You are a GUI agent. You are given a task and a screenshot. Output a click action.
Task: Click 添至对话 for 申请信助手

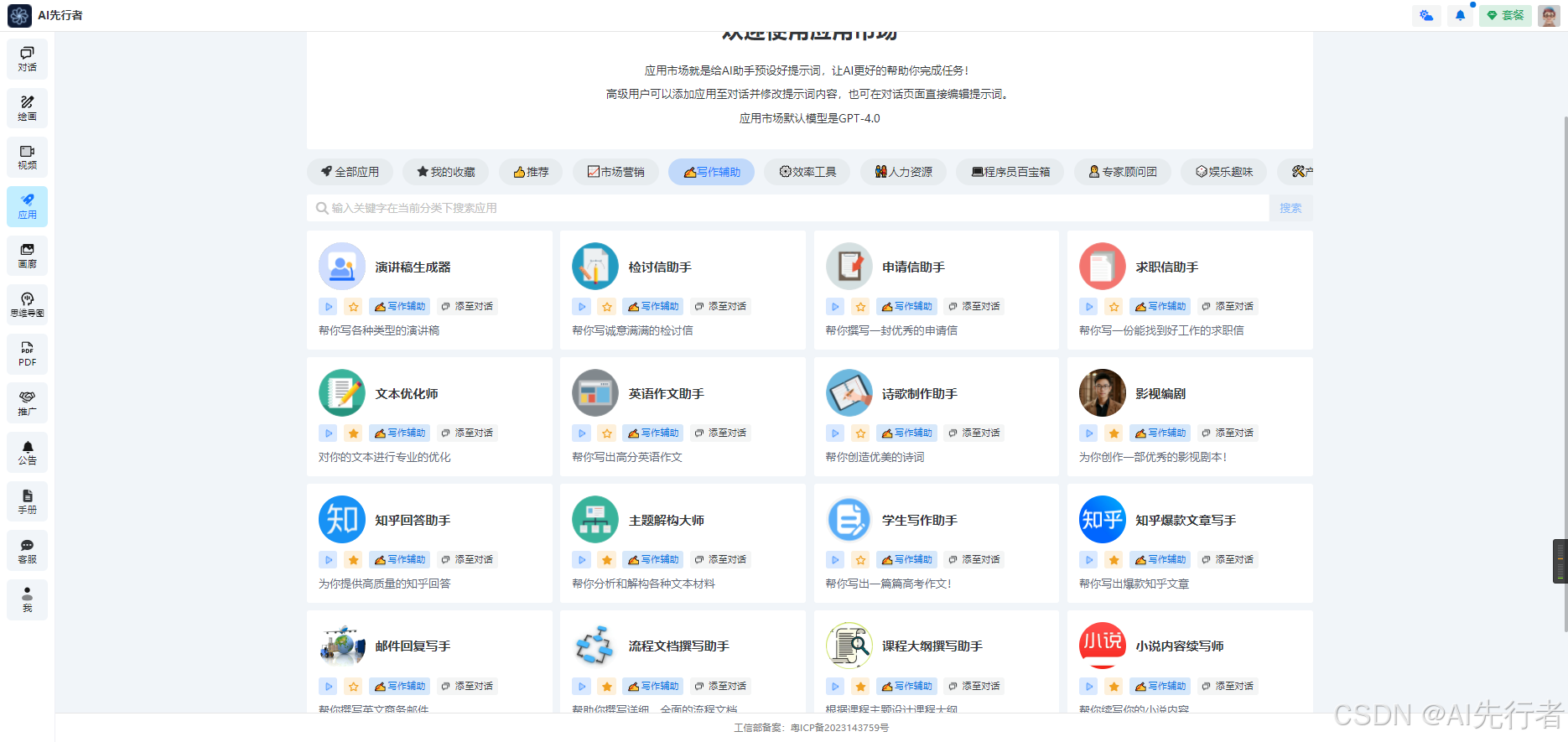click(974, 307)
